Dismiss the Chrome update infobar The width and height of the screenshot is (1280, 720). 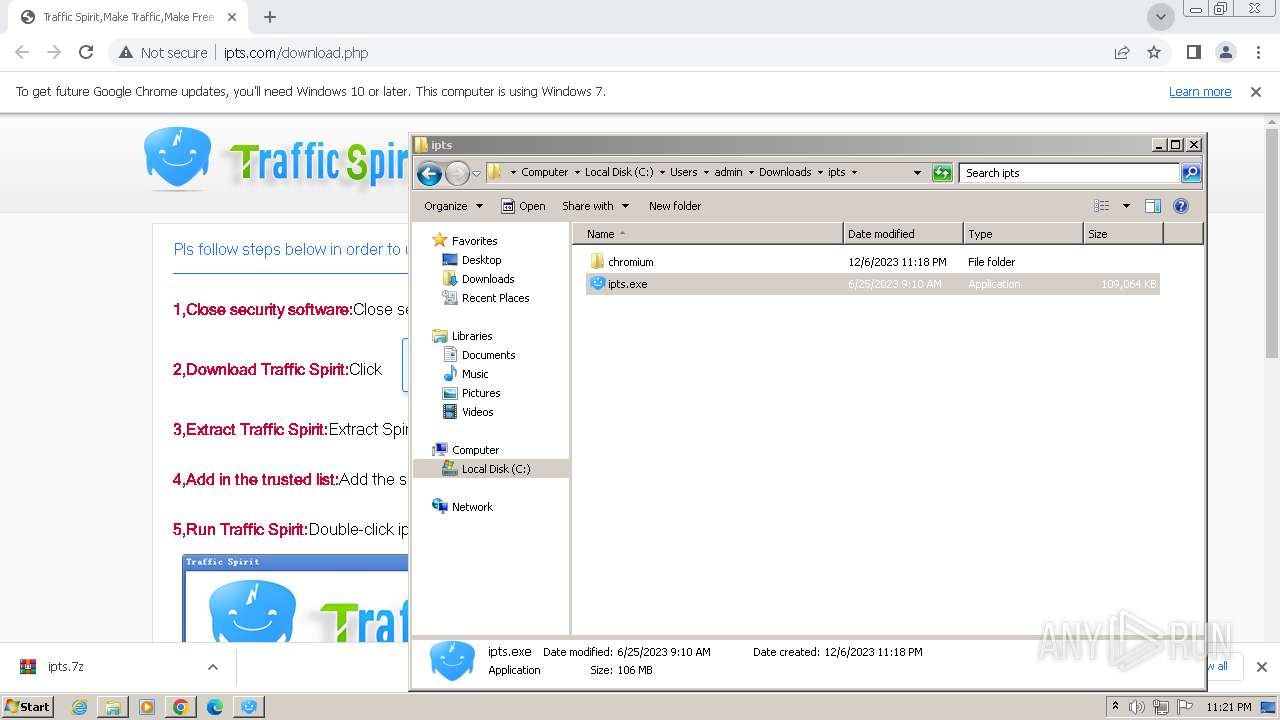(x=1256, y=92)
